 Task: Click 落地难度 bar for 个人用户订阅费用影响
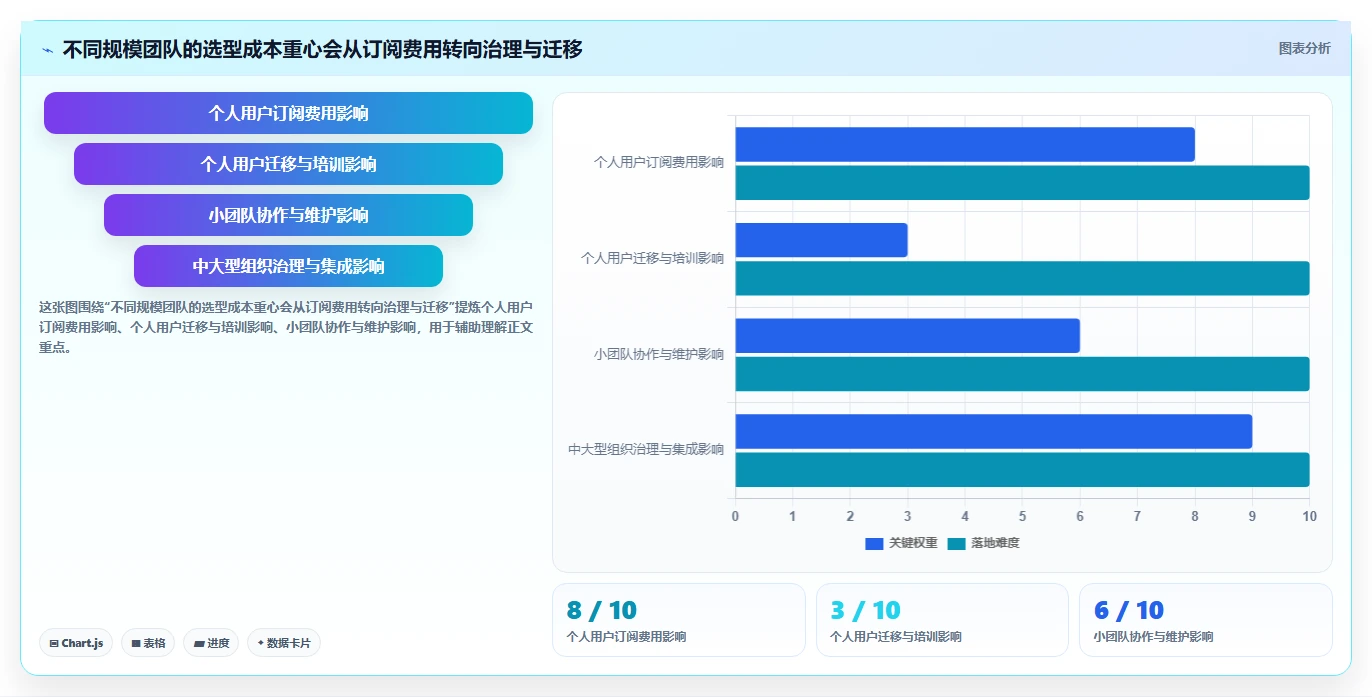tap(1022, 182)
